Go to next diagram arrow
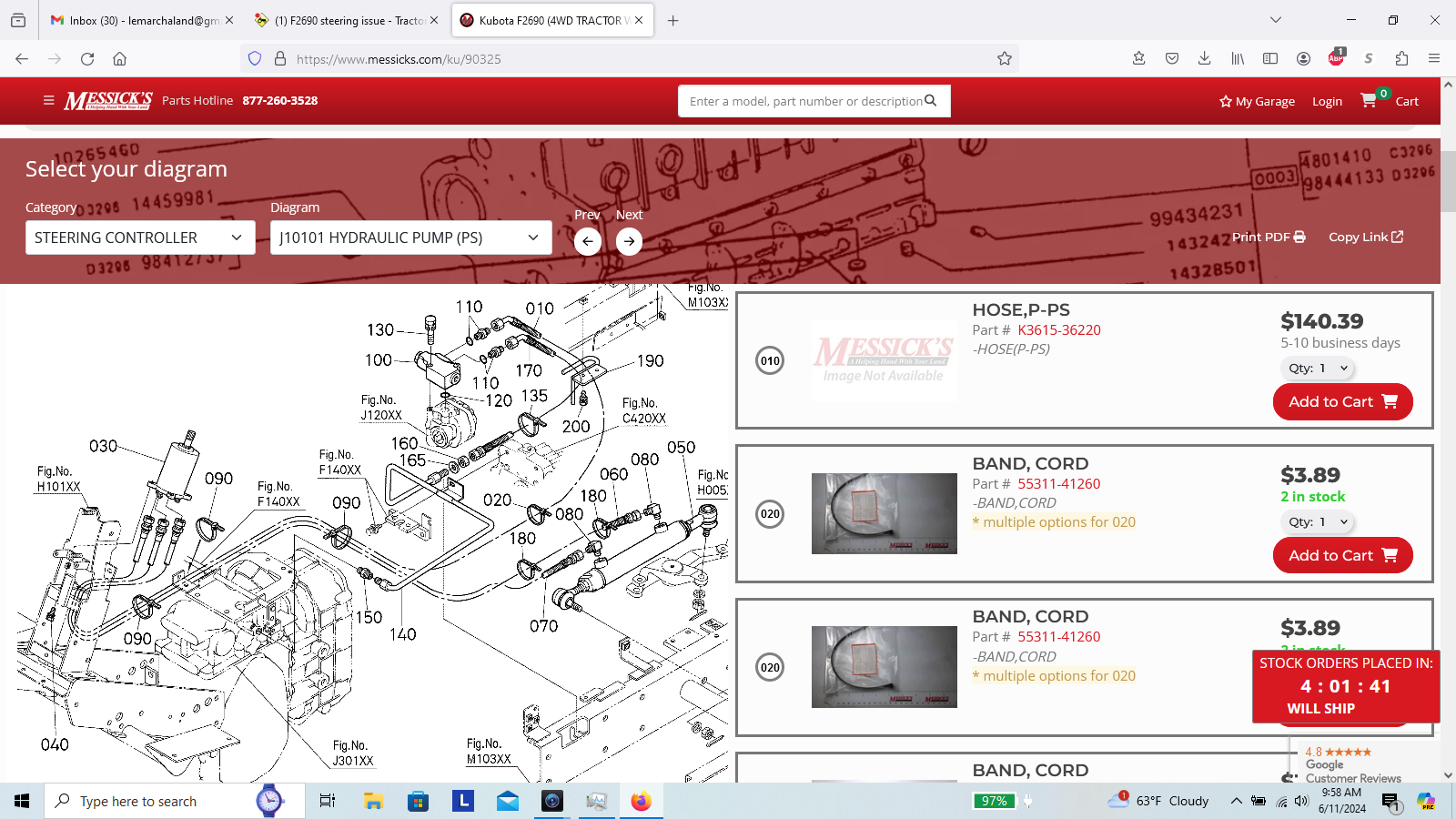Screen dimensions: 1456x819 (x=629, y=241)
